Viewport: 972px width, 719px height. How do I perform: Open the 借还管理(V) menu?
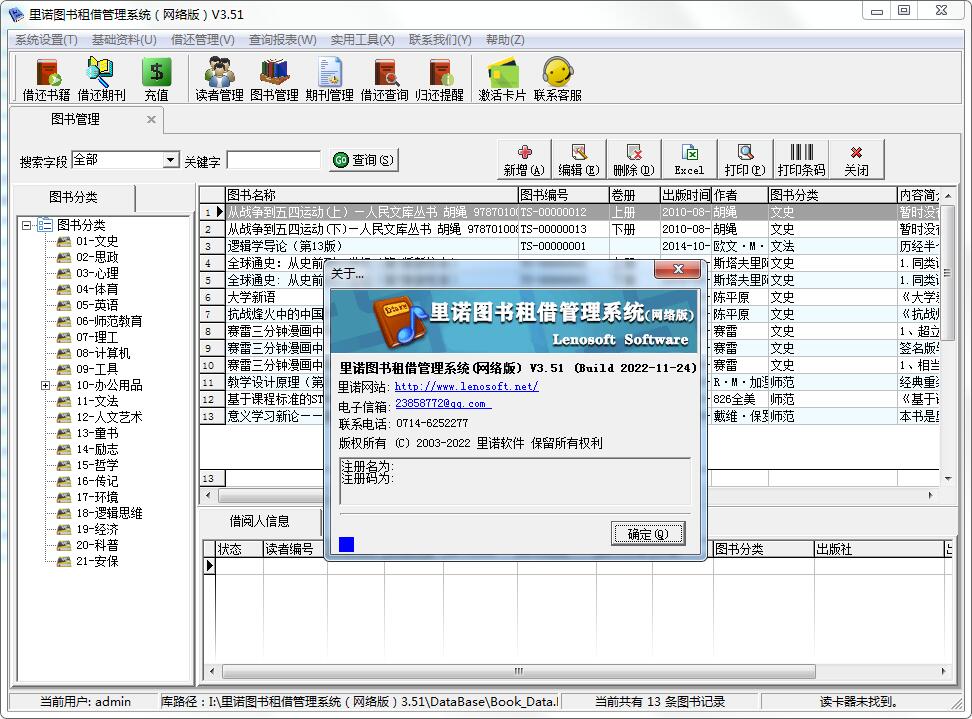[x=203, y=40]
